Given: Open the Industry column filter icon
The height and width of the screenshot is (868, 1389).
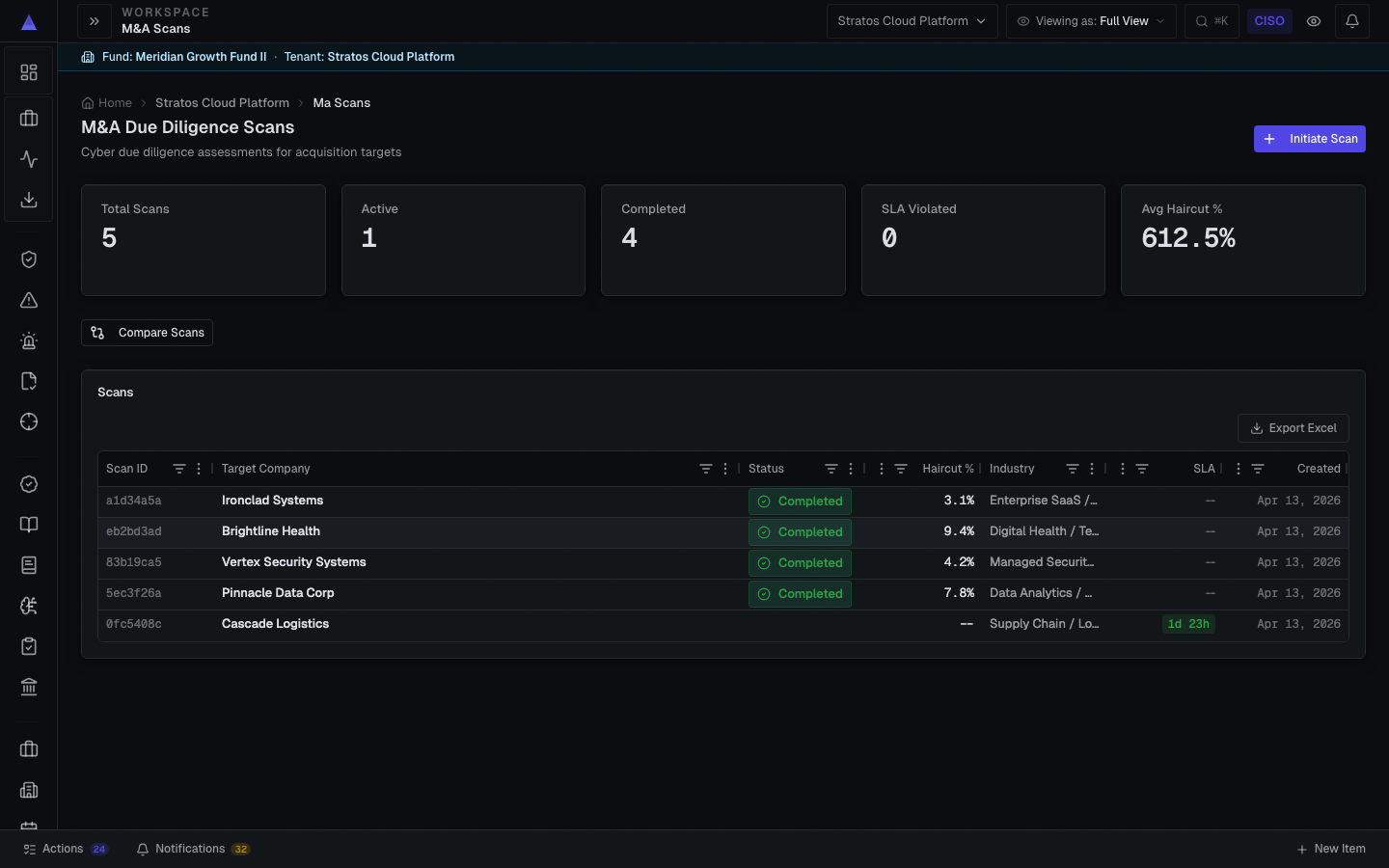Looking at the screenshot, I should (x=1073, y=469).
